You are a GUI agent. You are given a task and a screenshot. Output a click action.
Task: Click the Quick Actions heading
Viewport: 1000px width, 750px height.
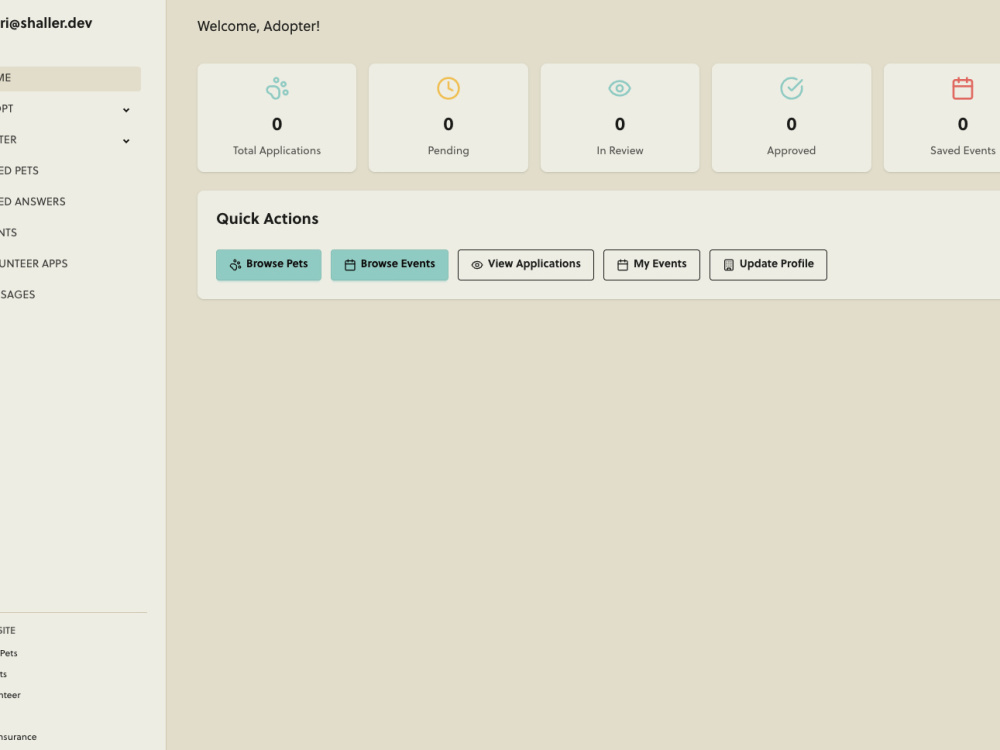tap(267, 219)
